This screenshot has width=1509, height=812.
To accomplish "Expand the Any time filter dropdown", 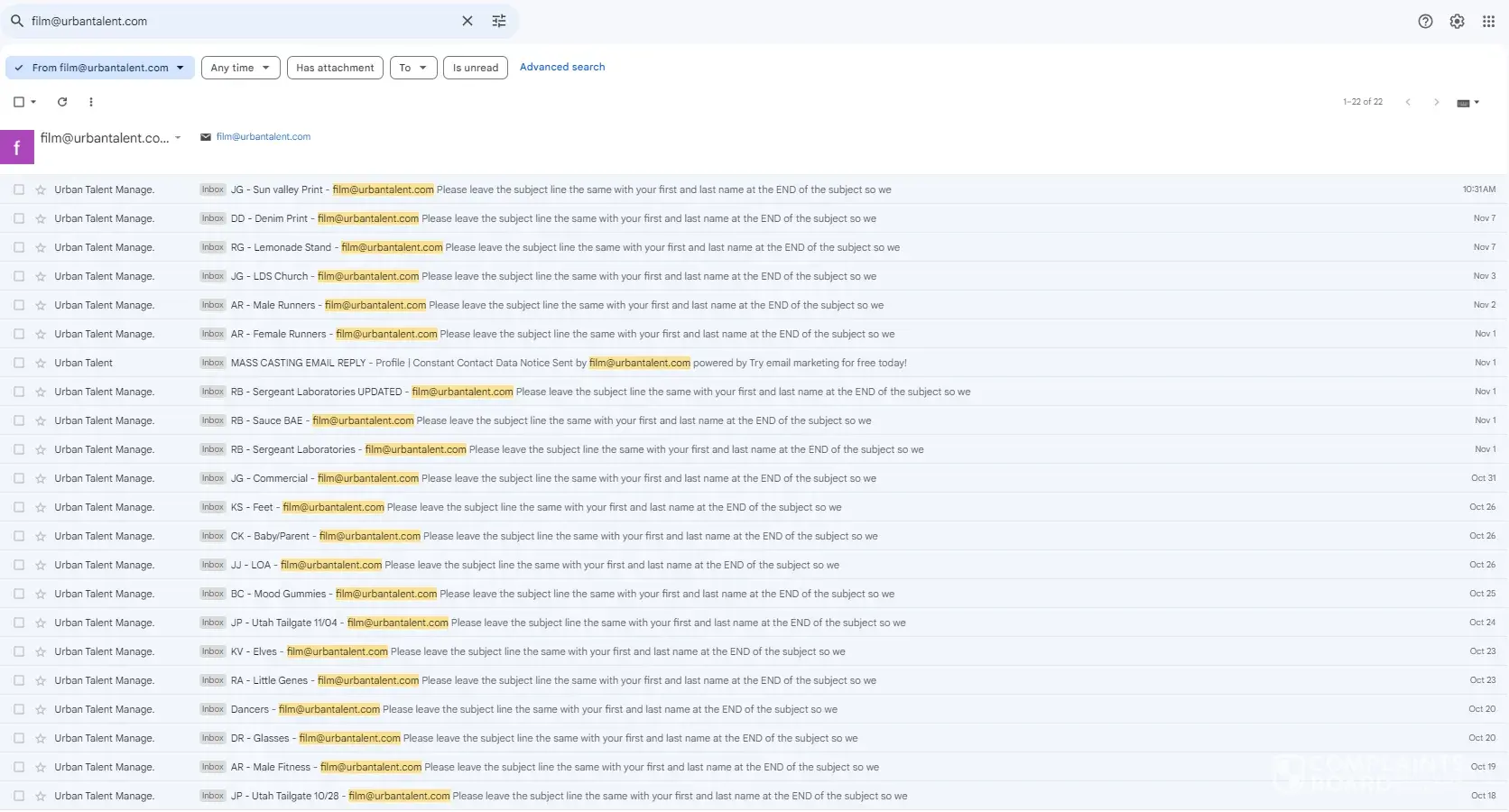I will (x=240, y=68).
